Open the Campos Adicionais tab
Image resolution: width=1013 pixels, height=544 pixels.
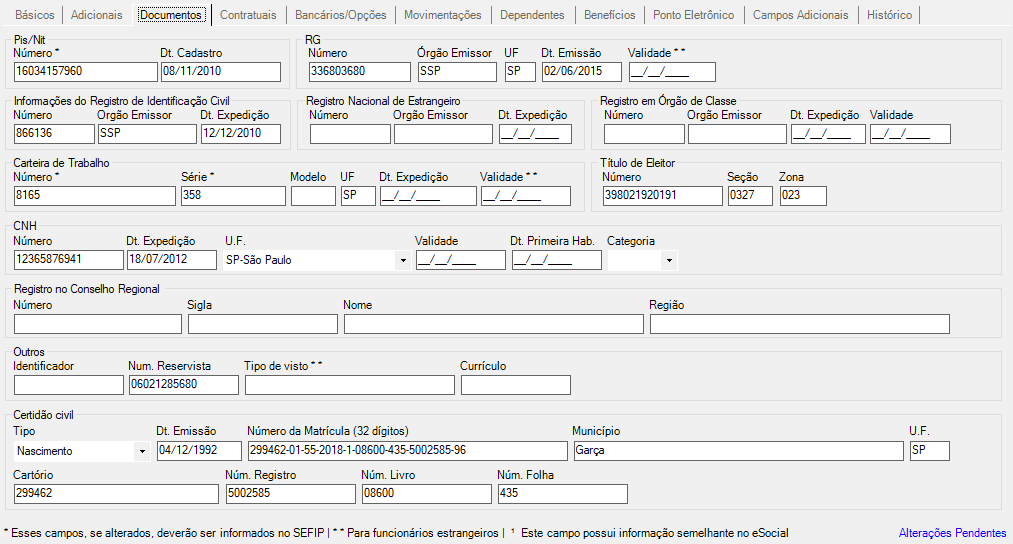(x=800, y=15)
